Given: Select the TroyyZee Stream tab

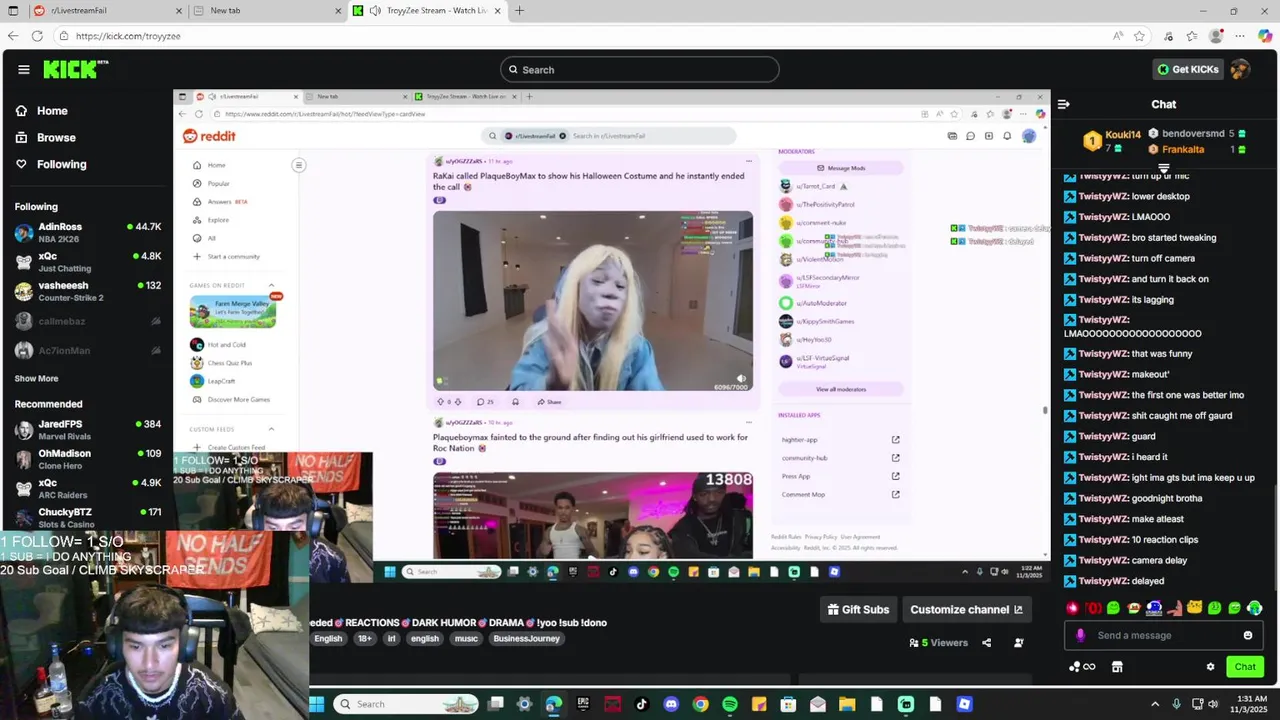Looking at the screenshot, I should (428, 11).
